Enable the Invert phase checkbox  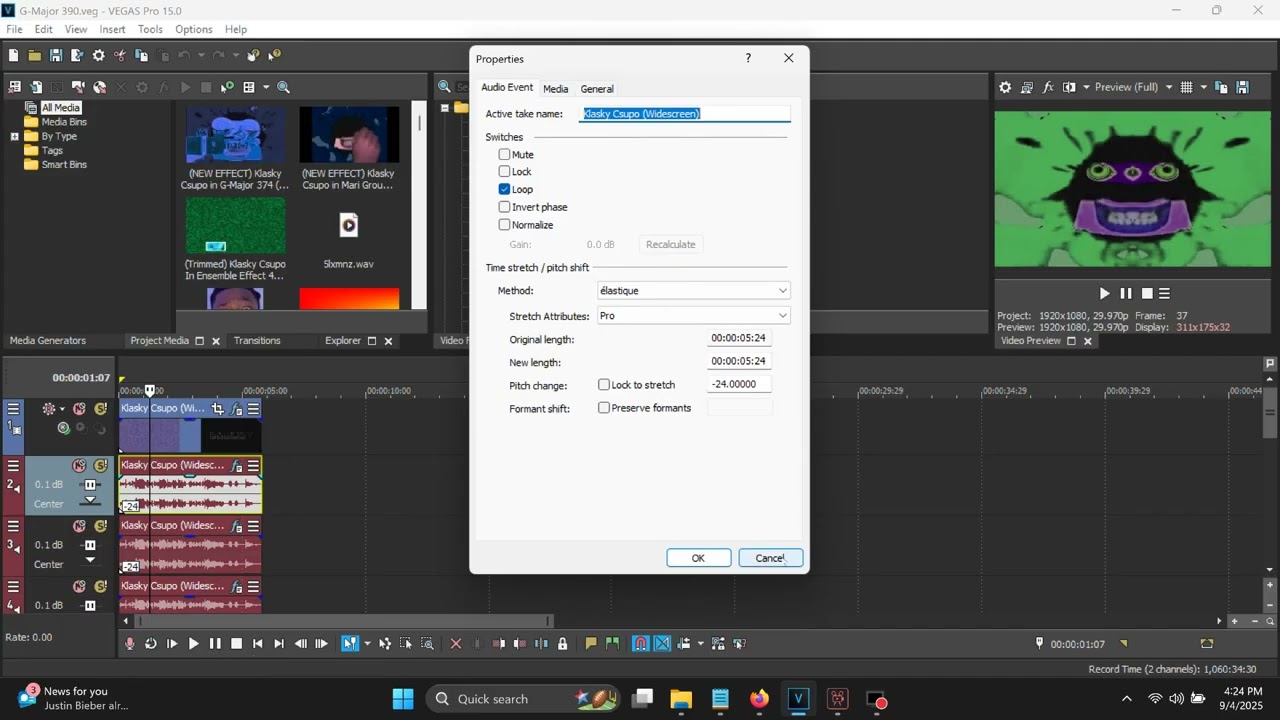pos(505,207)
